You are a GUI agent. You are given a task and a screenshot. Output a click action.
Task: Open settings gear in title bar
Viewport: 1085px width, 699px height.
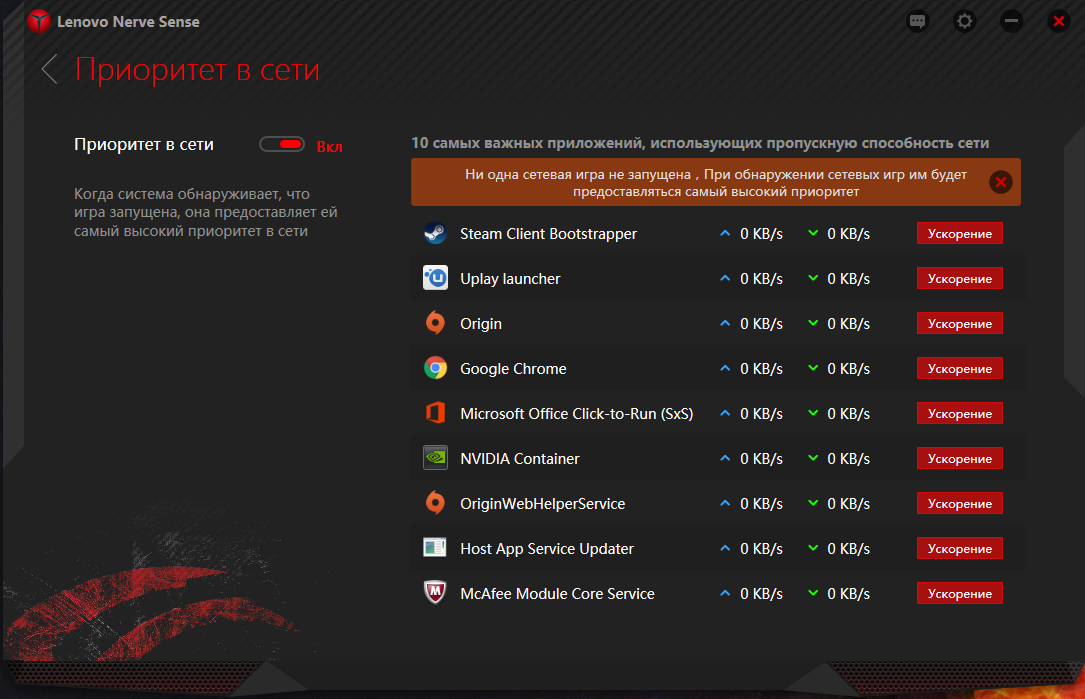click(965, 21)
